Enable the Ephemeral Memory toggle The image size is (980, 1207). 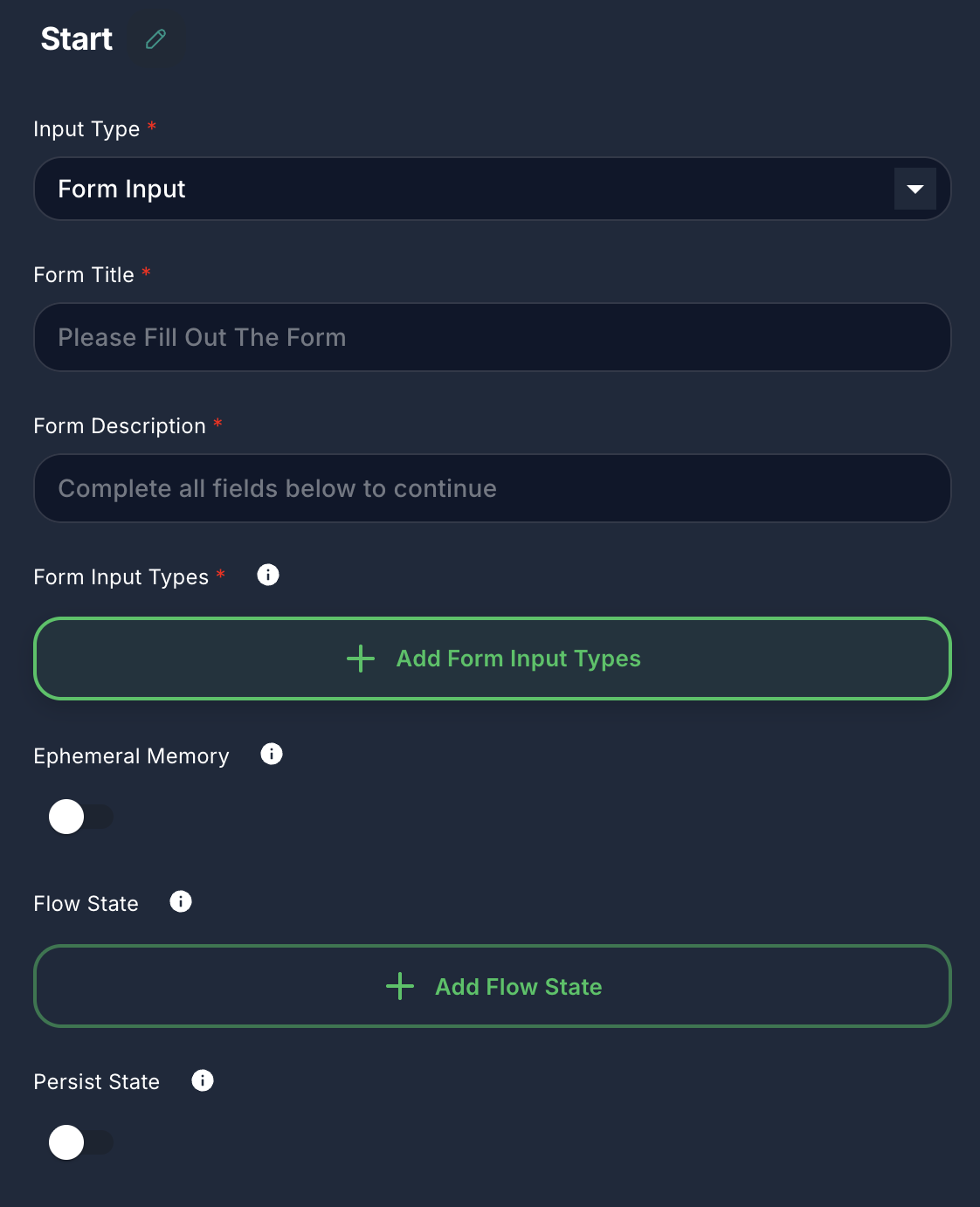coord(81,817)
